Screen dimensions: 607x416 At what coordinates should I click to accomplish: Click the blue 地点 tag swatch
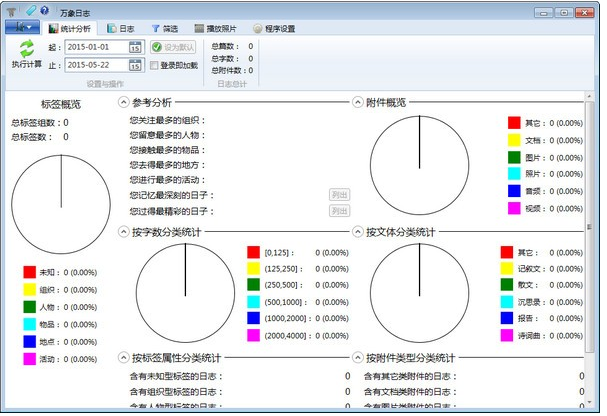30,342
